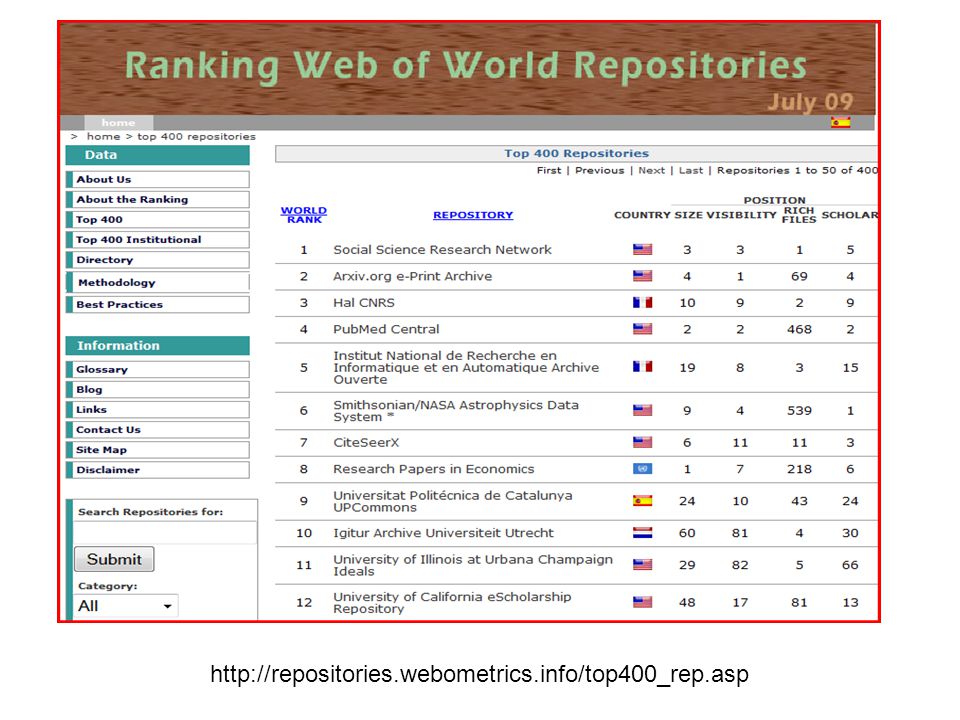Open About Us in Data menu
Image resolution: width=960 pixels, height=720 pixels.
click(158, 179)
